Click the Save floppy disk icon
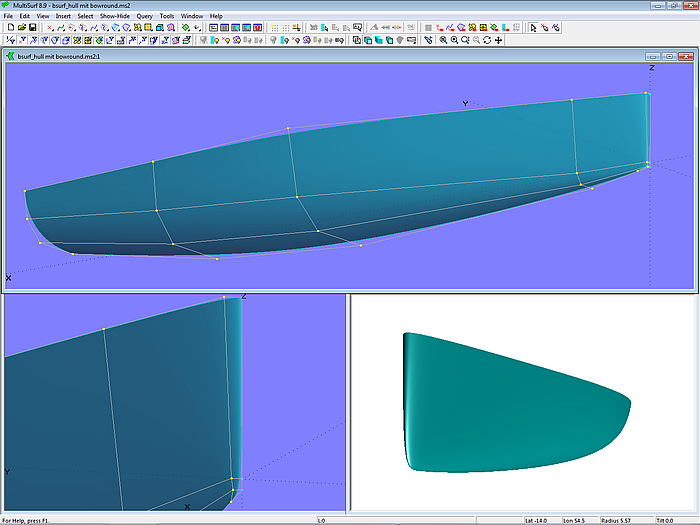Image resolution: width=700 pixels, height=525 pixels. click(x=32, y=28)
